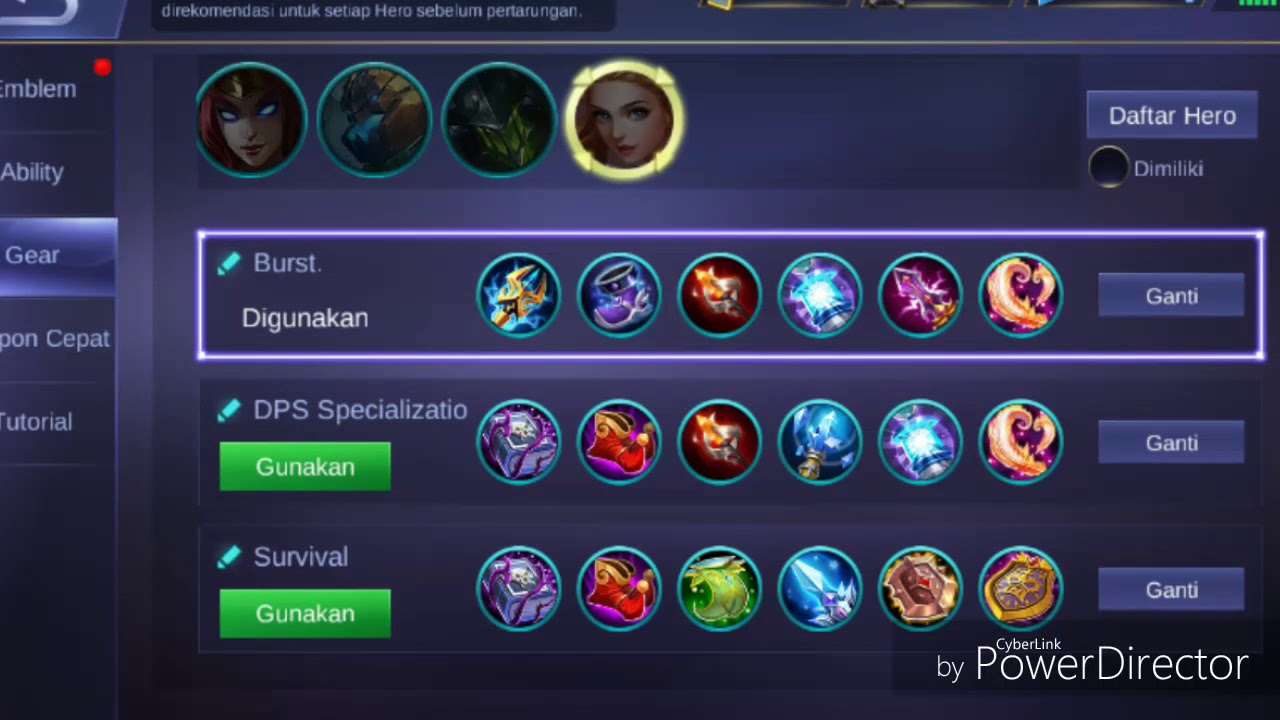The width and height of the screenshot is (1280, 720).
Task: Tap the blue wand item in DPS Specialization
Action: coord(820,442)
